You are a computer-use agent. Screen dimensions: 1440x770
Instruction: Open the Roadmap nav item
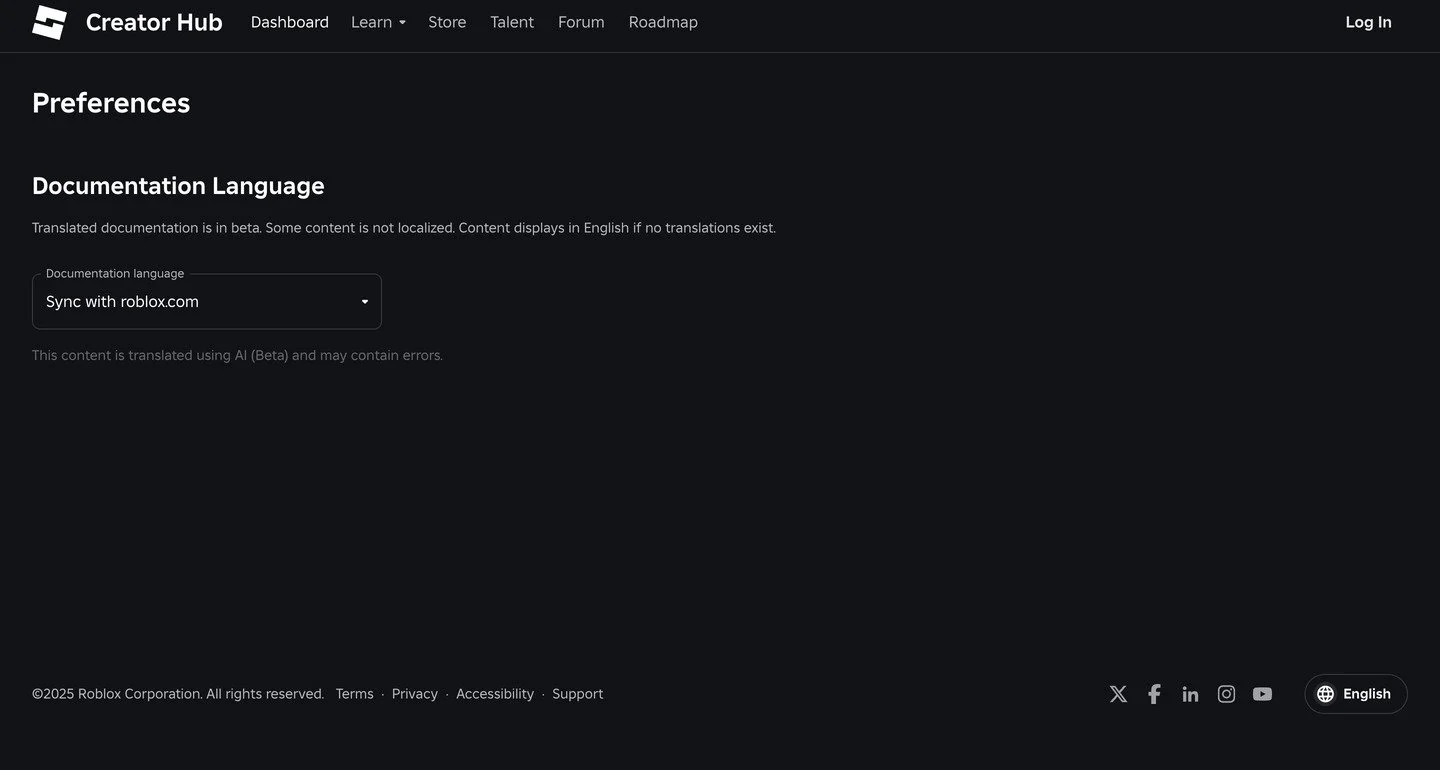(663, 22)
